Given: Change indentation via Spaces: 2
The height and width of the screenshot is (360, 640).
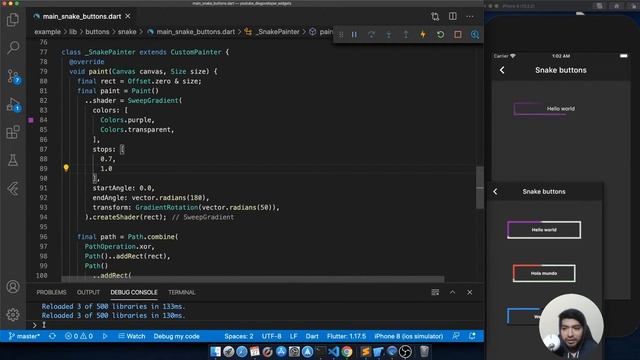Looking at the screenshot, I should pyautogui.click(x=239, y=336).
